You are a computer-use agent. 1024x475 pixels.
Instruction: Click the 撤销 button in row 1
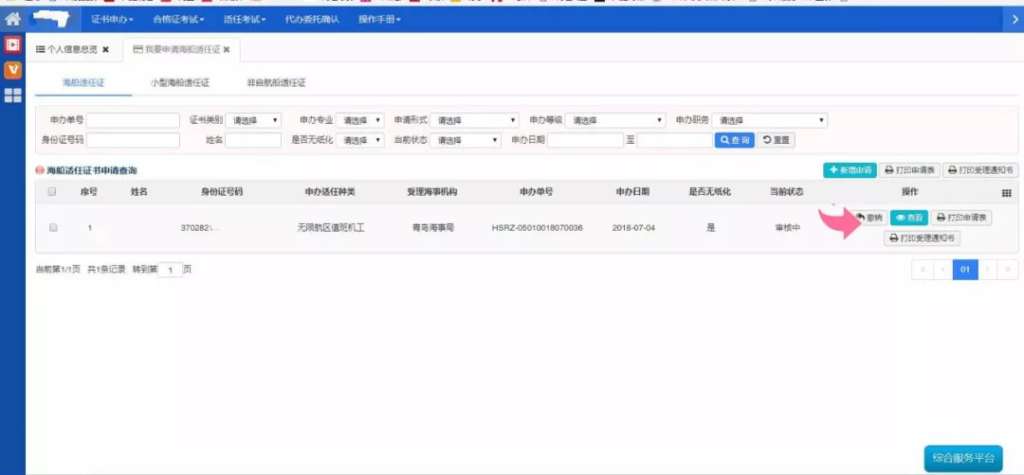869,218
